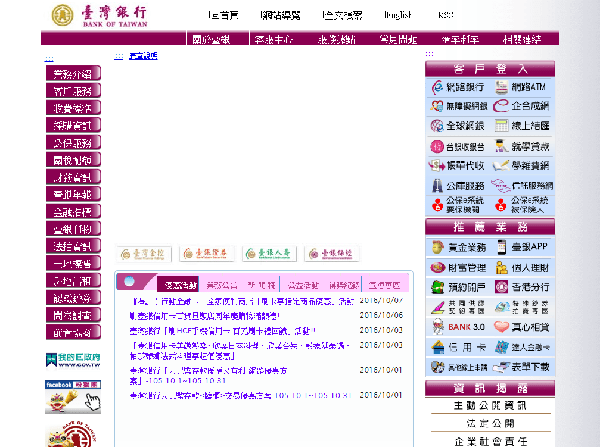Open the 業務介紹 sidebar button
Image resolution: width=600 pixels, height=447 pixels.
(73, 73)
